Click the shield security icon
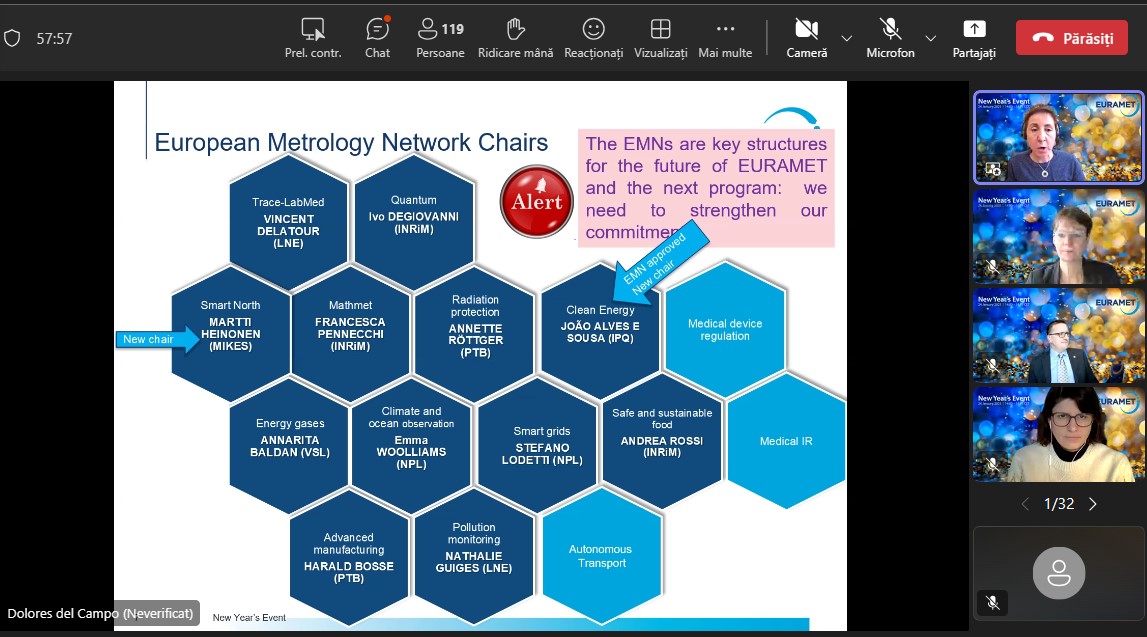Viewport: 1147px width, 637px height. click(12, 38)
